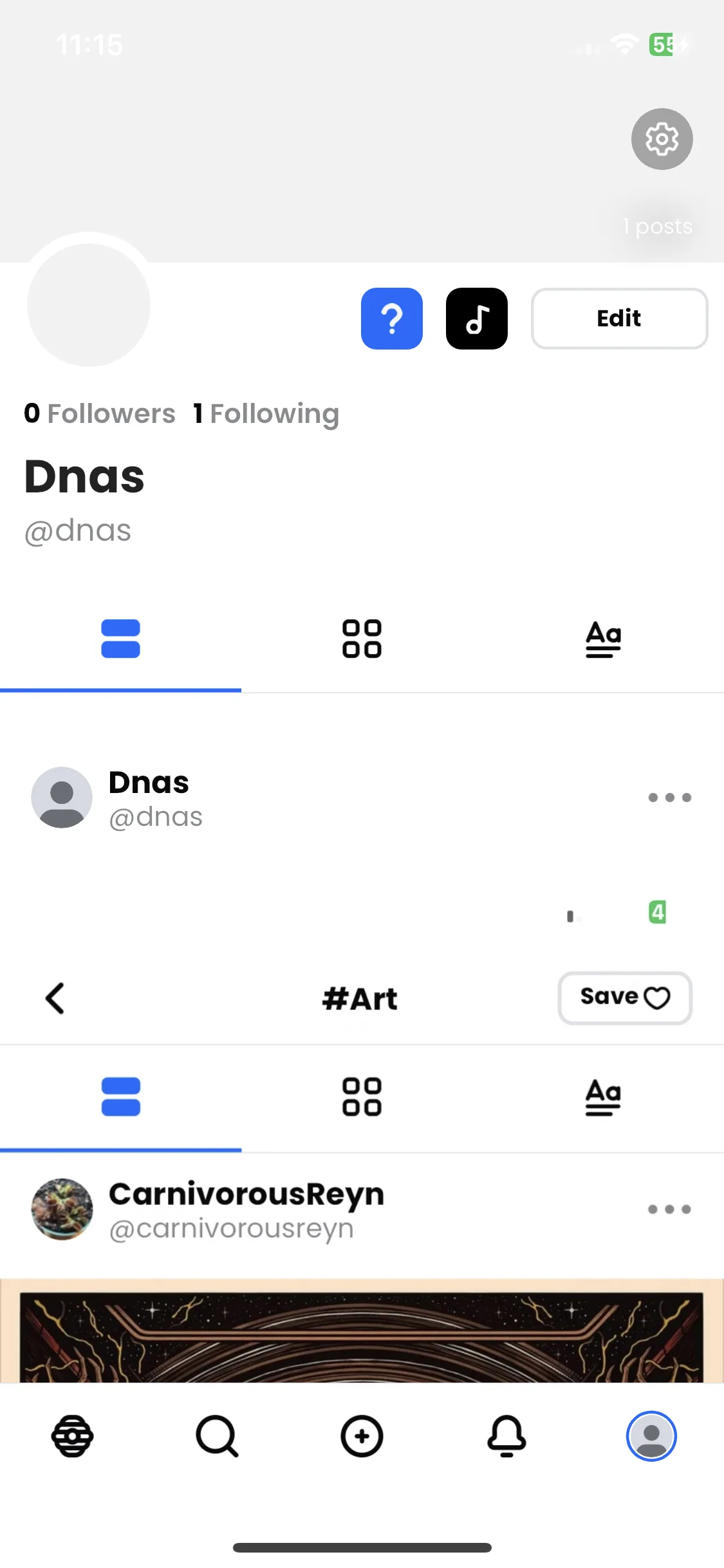Open the 0 Followers list
This screenshot has width=724, height=1568.
[x=100, y=413]
